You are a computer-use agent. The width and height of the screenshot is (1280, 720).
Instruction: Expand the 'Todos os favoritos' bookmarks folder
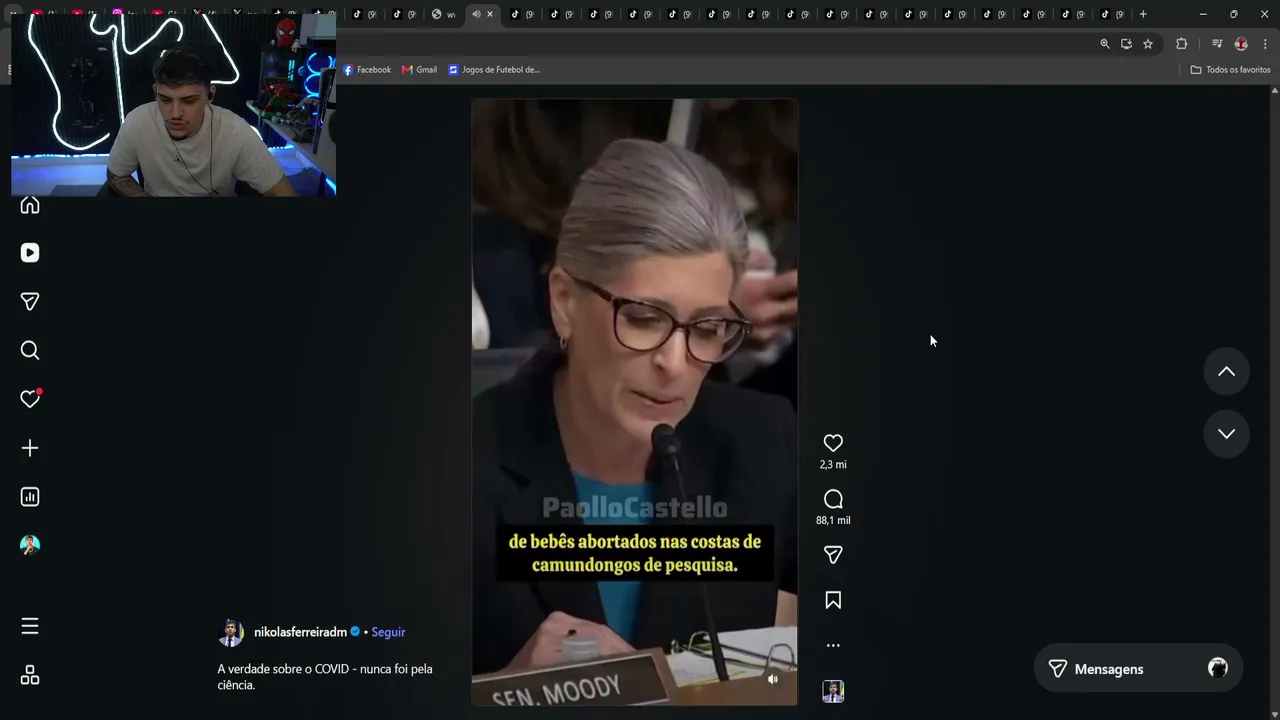click(1230, 70)
